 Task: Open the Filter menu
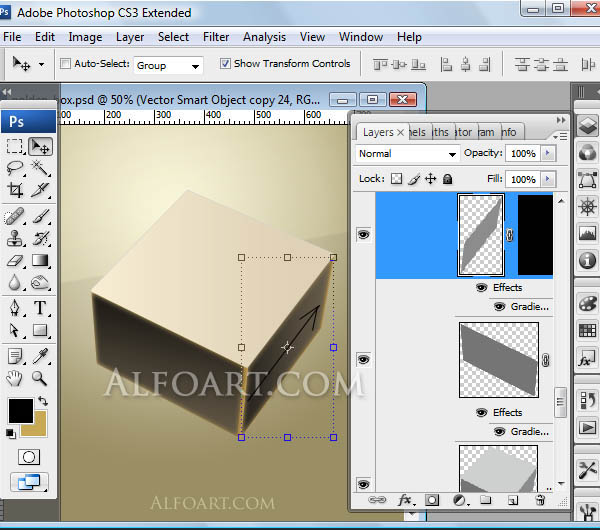(216, 37)
